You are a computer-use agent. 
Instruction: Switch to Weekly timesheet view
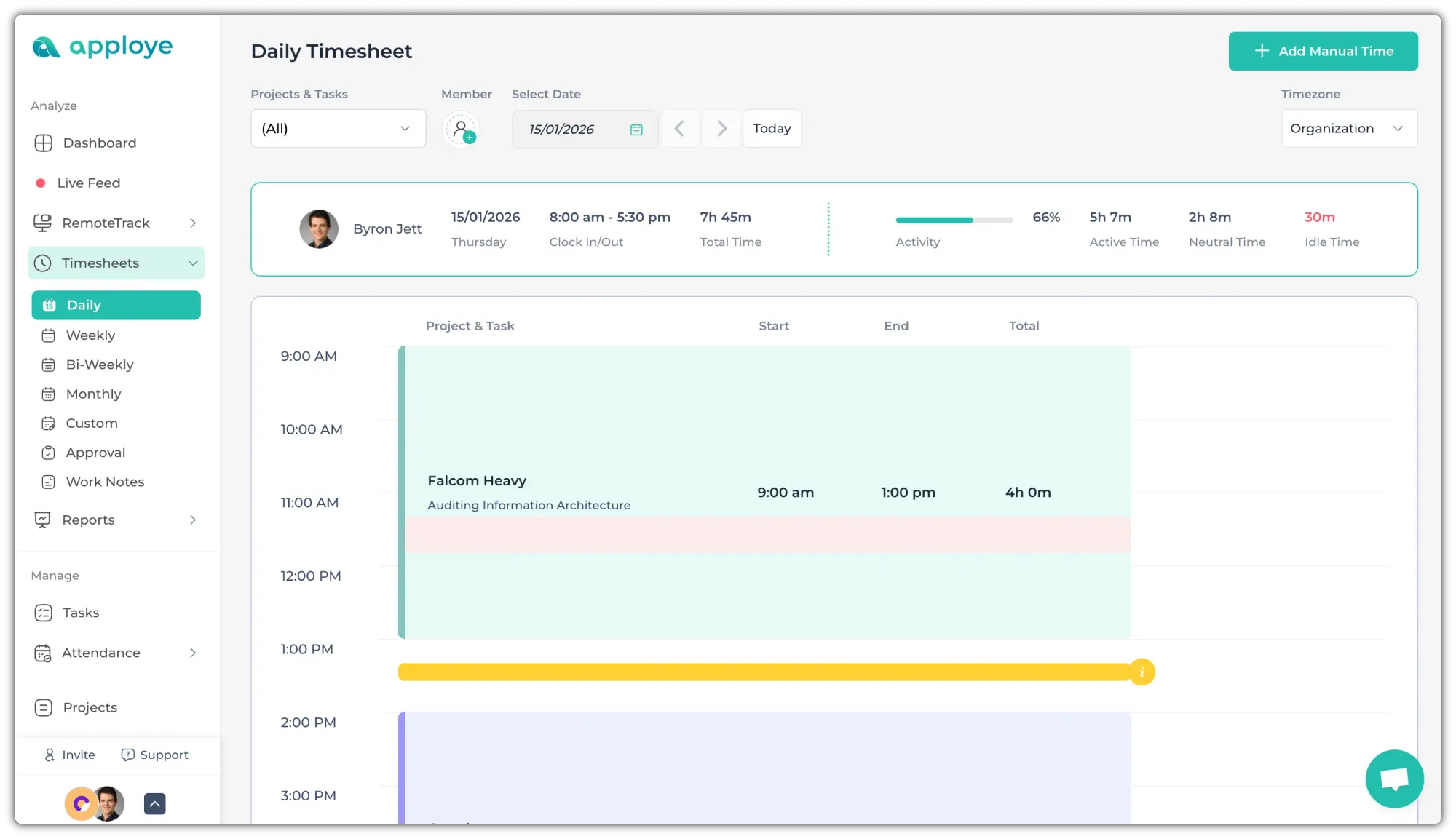point(90,335)
